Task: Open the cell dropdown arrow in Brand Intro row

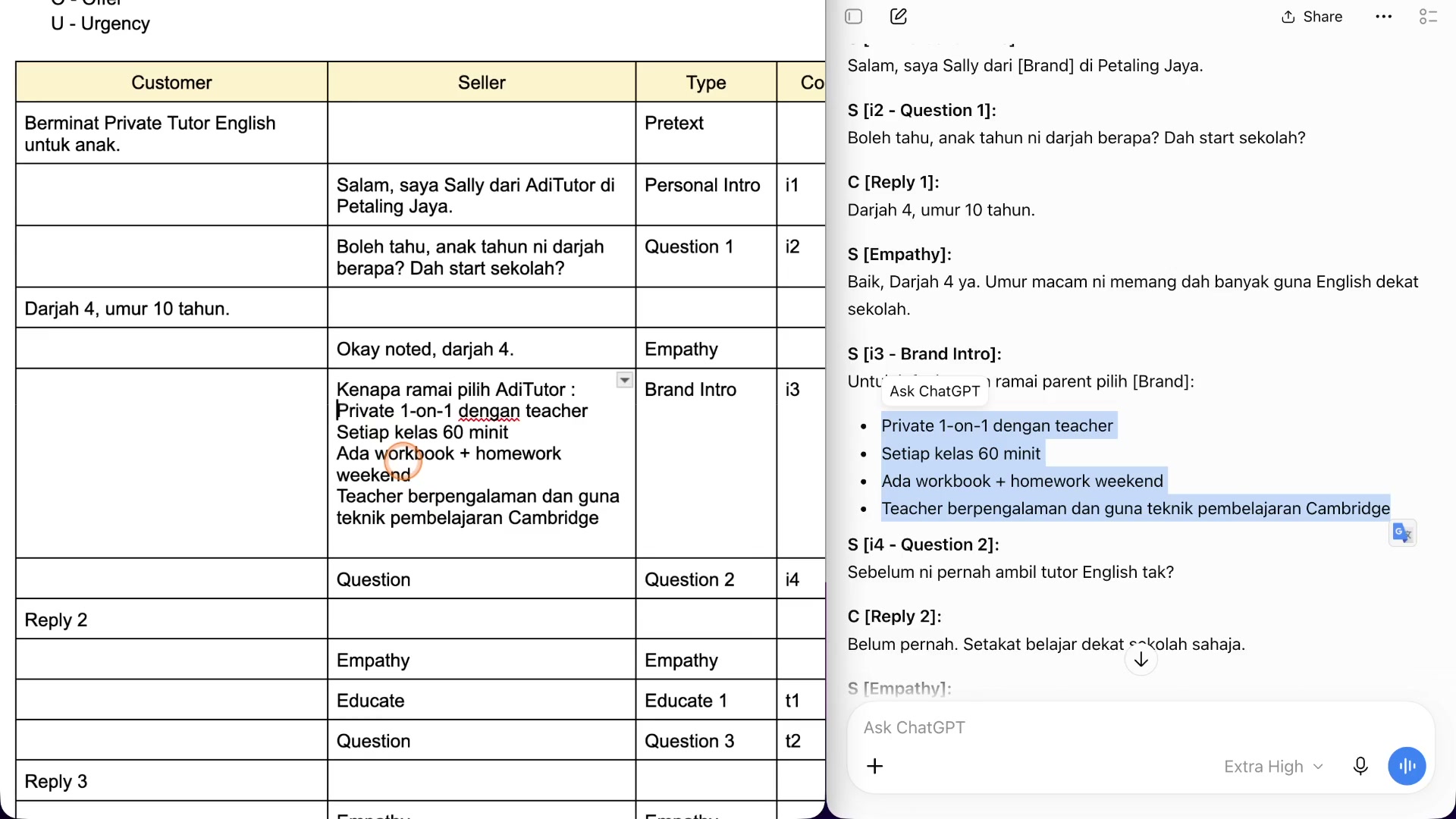Action: click(624, 380)
